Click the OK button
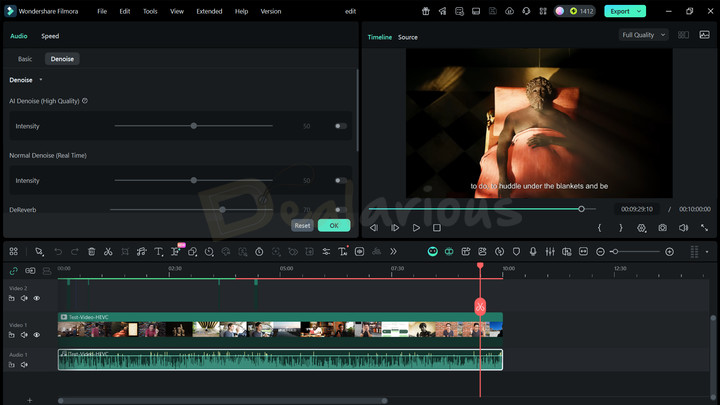Viewport: 720px width, 405px height. click(x=333, y=226)
